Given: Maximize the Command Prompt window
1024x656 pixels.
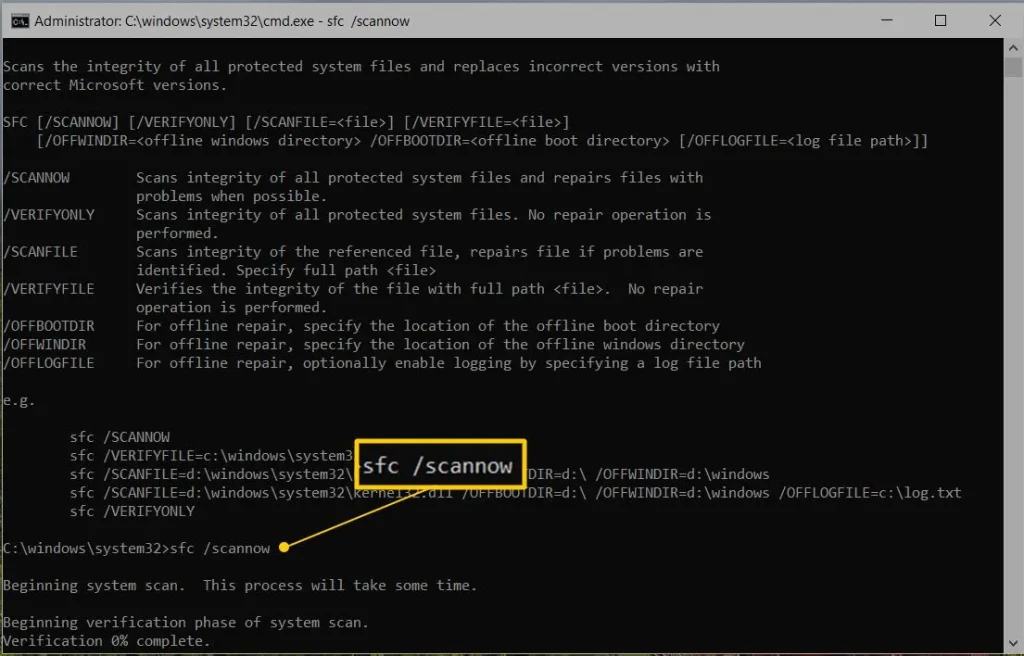Looking at the screenshot, I should (x=940, y=19).
